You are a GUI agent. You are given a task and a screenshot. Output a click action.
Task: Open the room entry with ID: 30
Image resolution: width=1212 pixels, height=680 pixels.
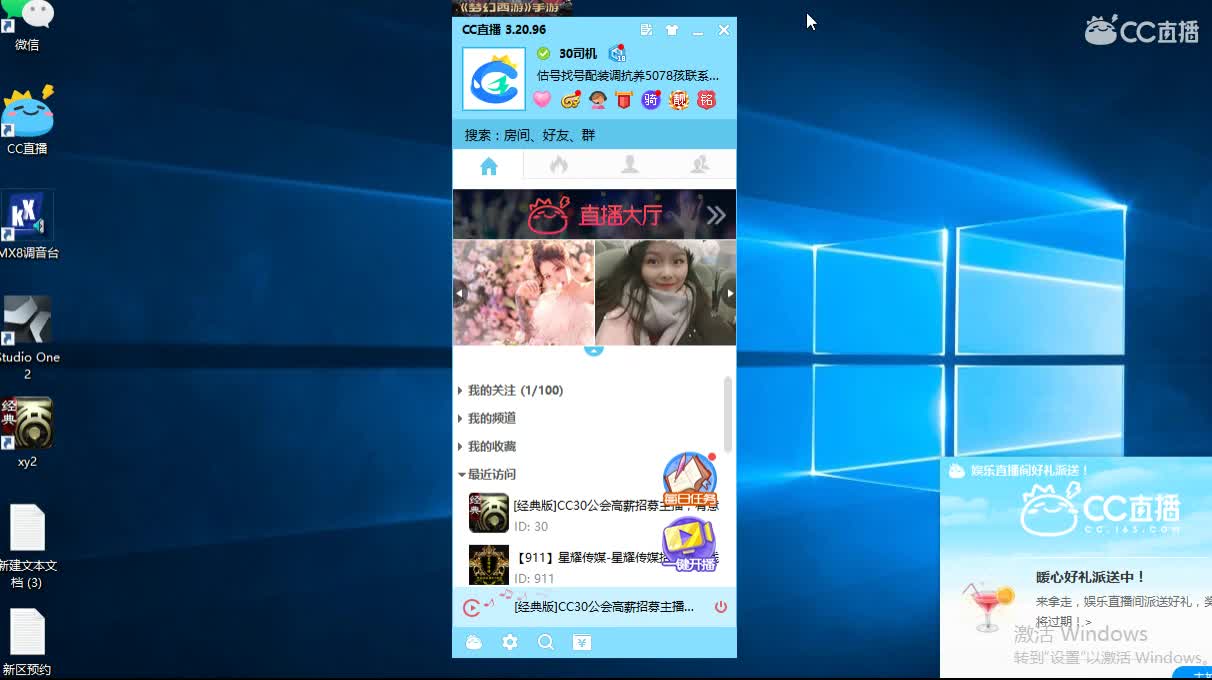[590, 514]
